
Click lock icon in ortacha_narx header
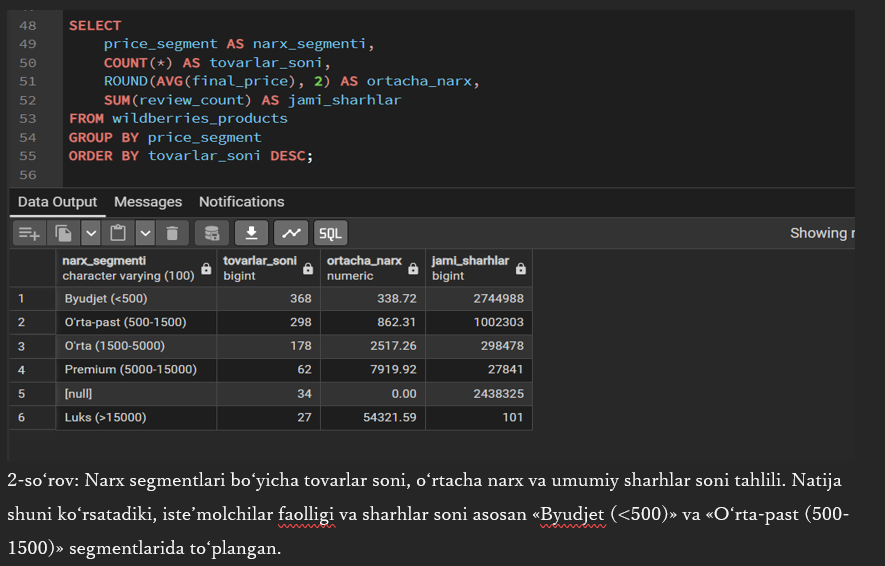(x=413, y=269)
